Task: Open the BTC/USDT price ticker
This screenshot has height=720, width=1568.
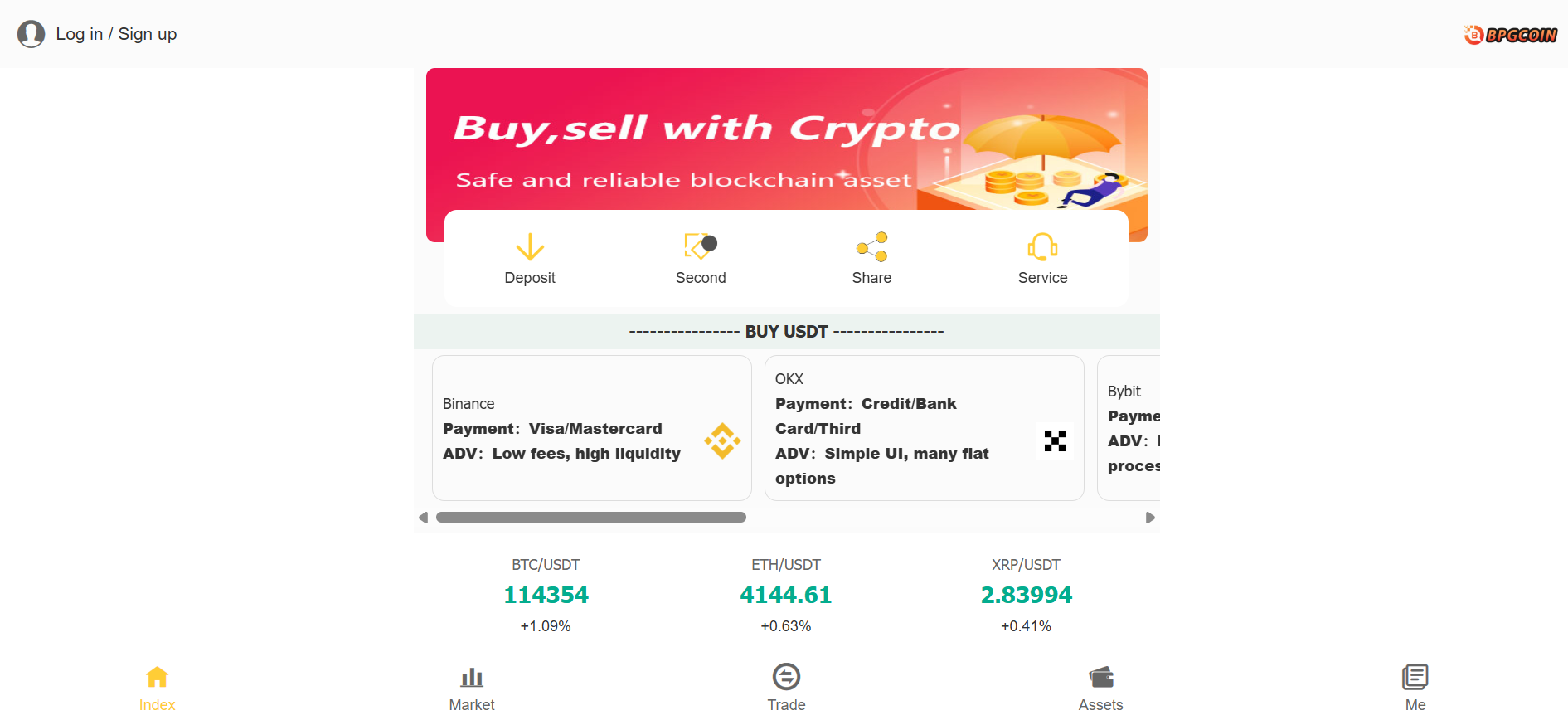Action: pos(546,595)
